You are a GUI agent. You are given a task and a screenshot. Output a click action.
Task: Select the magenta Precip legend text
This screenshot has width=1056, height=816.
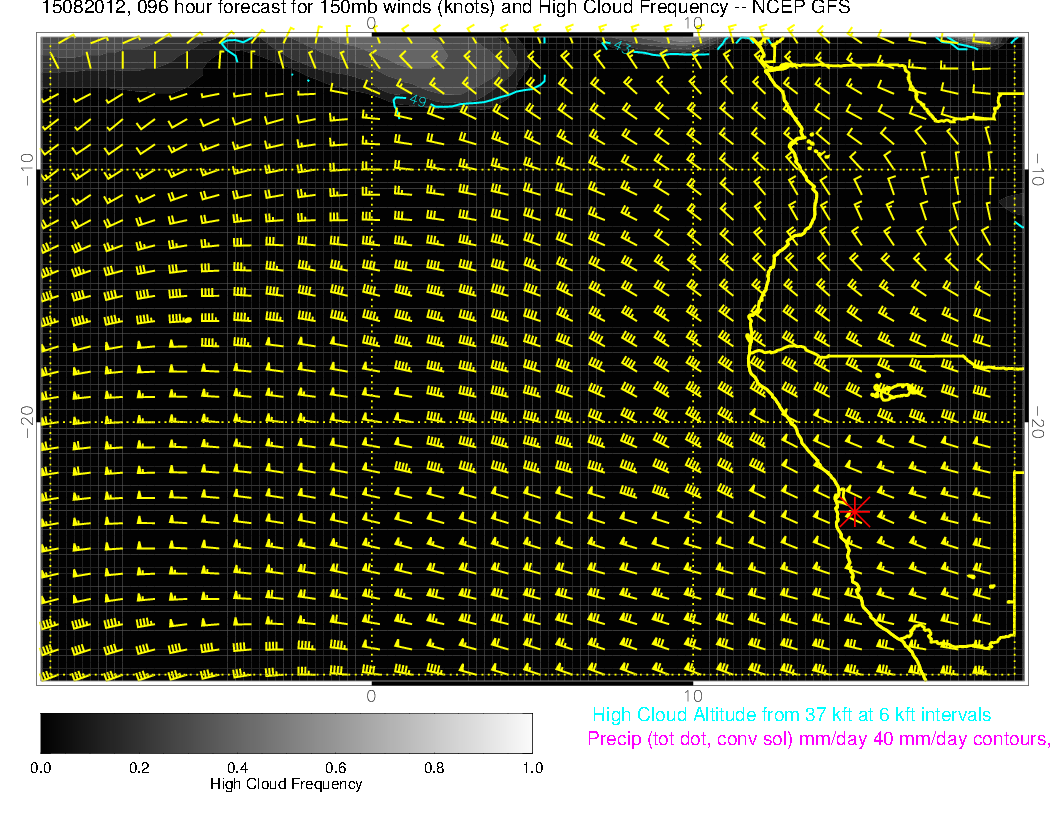818,740
